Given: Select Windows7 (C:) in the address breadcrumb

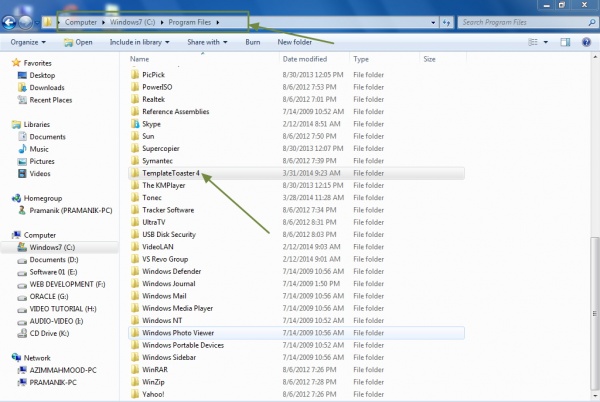Looking at the screenshot, I should point(132,23).
